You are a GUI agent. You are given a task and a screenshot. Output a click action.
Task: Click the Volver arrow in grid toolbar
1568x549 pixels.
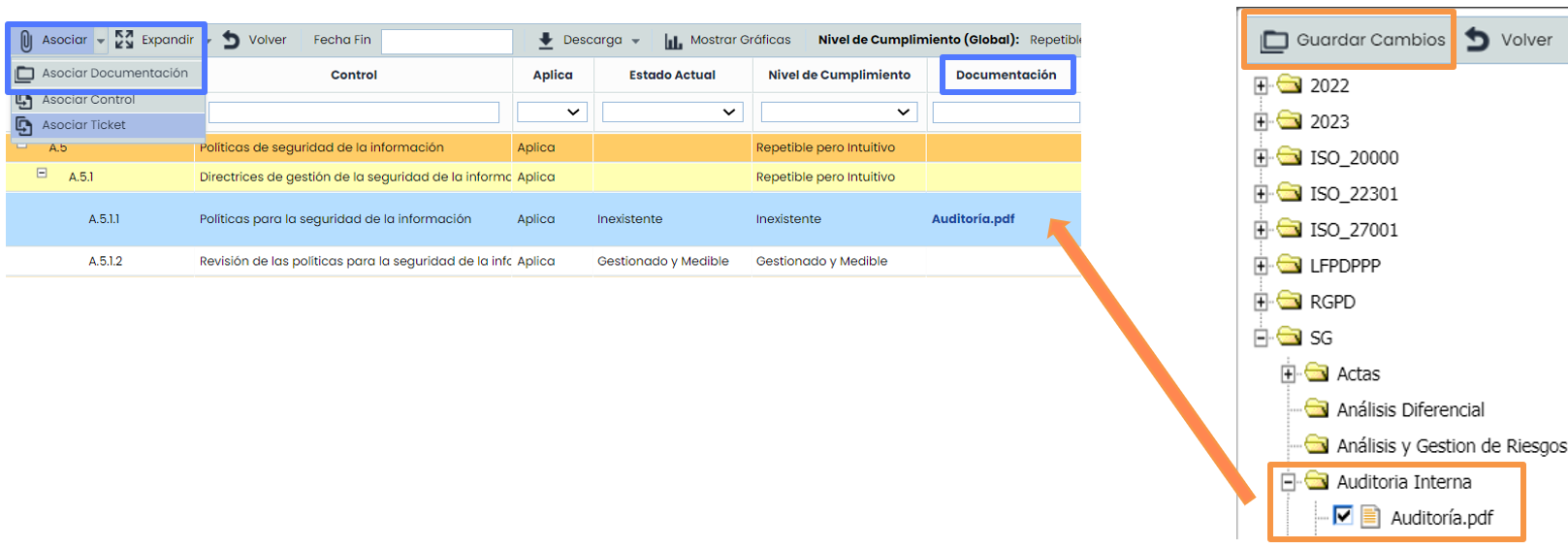point(232,40)
